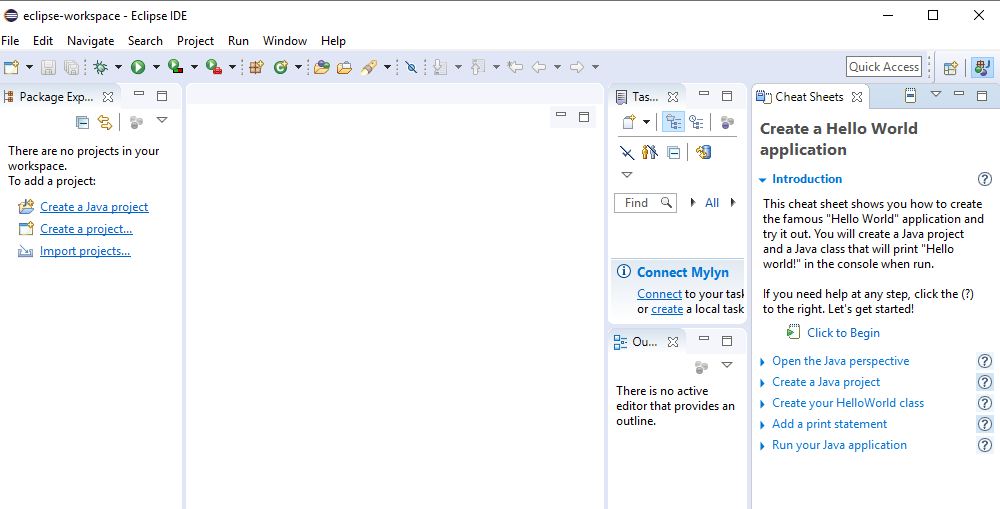The image size is (1000, 509).
Task: Click New Task icon in Task List
Action: click(628, 122)
